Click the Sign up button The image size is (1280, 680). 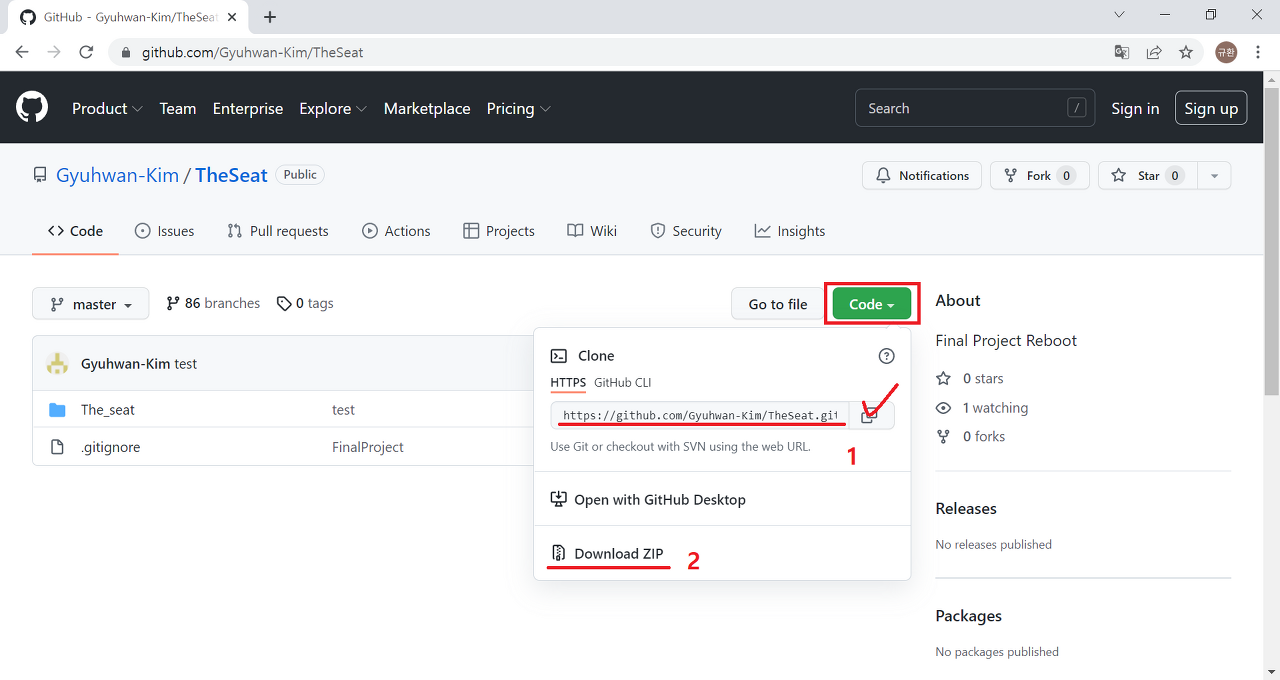point(1211,108)
